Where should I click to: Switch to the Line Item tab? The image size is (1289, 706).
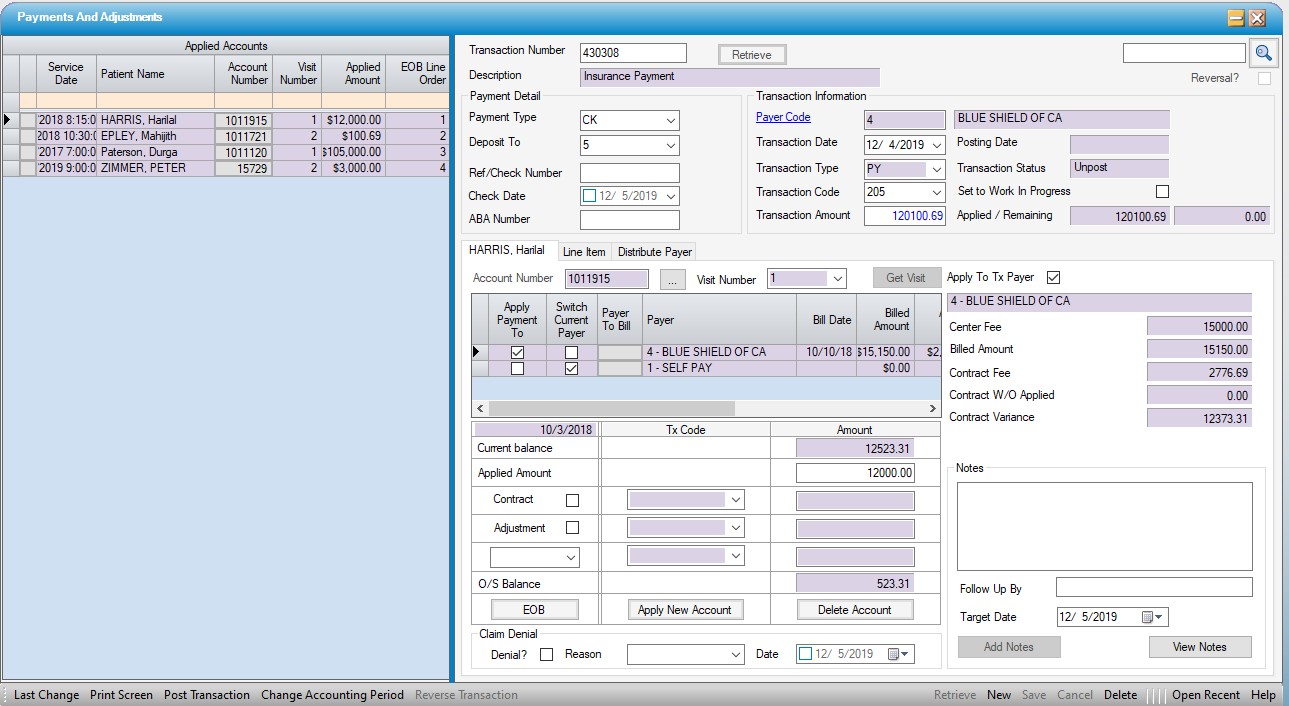click(x=583, y=252)
